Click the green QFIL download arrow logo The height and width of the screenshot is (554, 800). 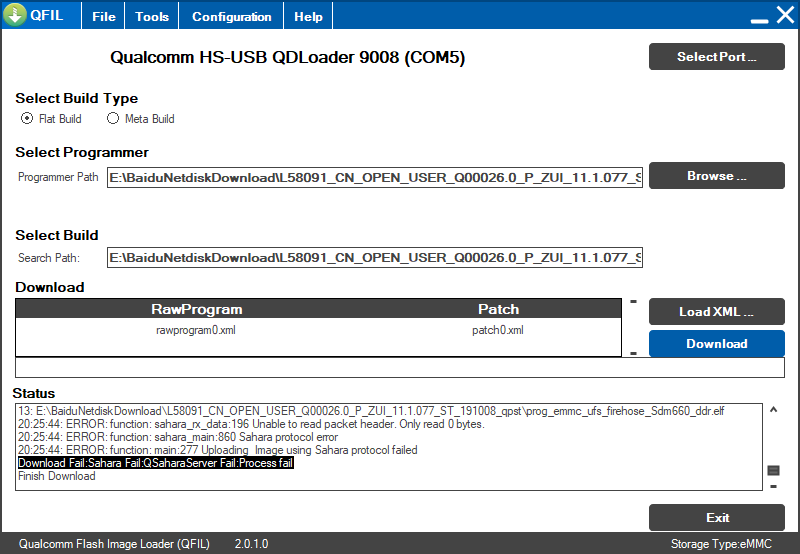15,15
